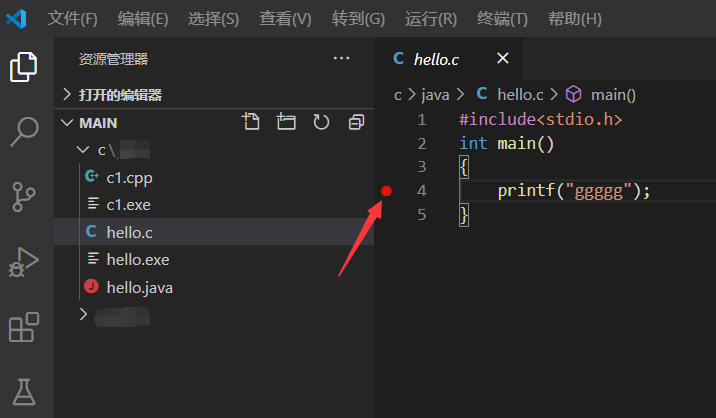Collapse all folders in explorer
716x418 pixels.
[356, 122]
